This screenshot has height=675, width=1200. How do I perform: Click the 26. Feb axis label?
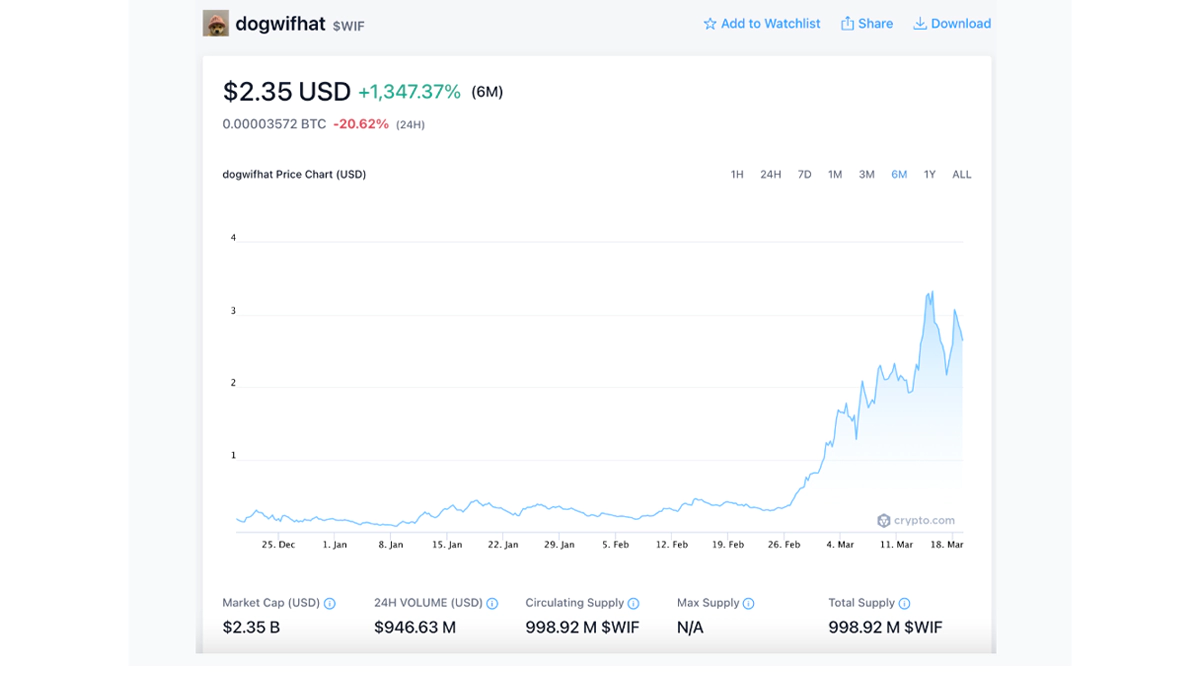pos(784,545)
